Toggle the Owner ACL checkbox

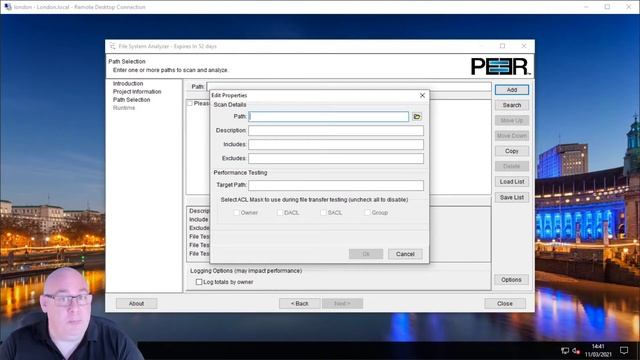click(x=236, y=213)
